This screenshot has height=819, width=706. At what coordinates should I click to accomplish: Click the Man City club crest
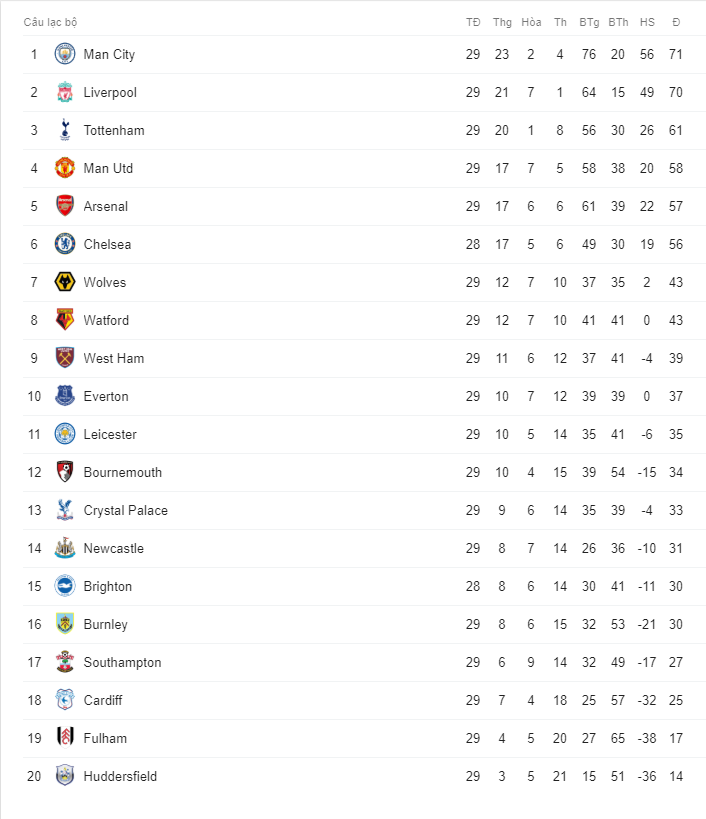tap(65, 55)
